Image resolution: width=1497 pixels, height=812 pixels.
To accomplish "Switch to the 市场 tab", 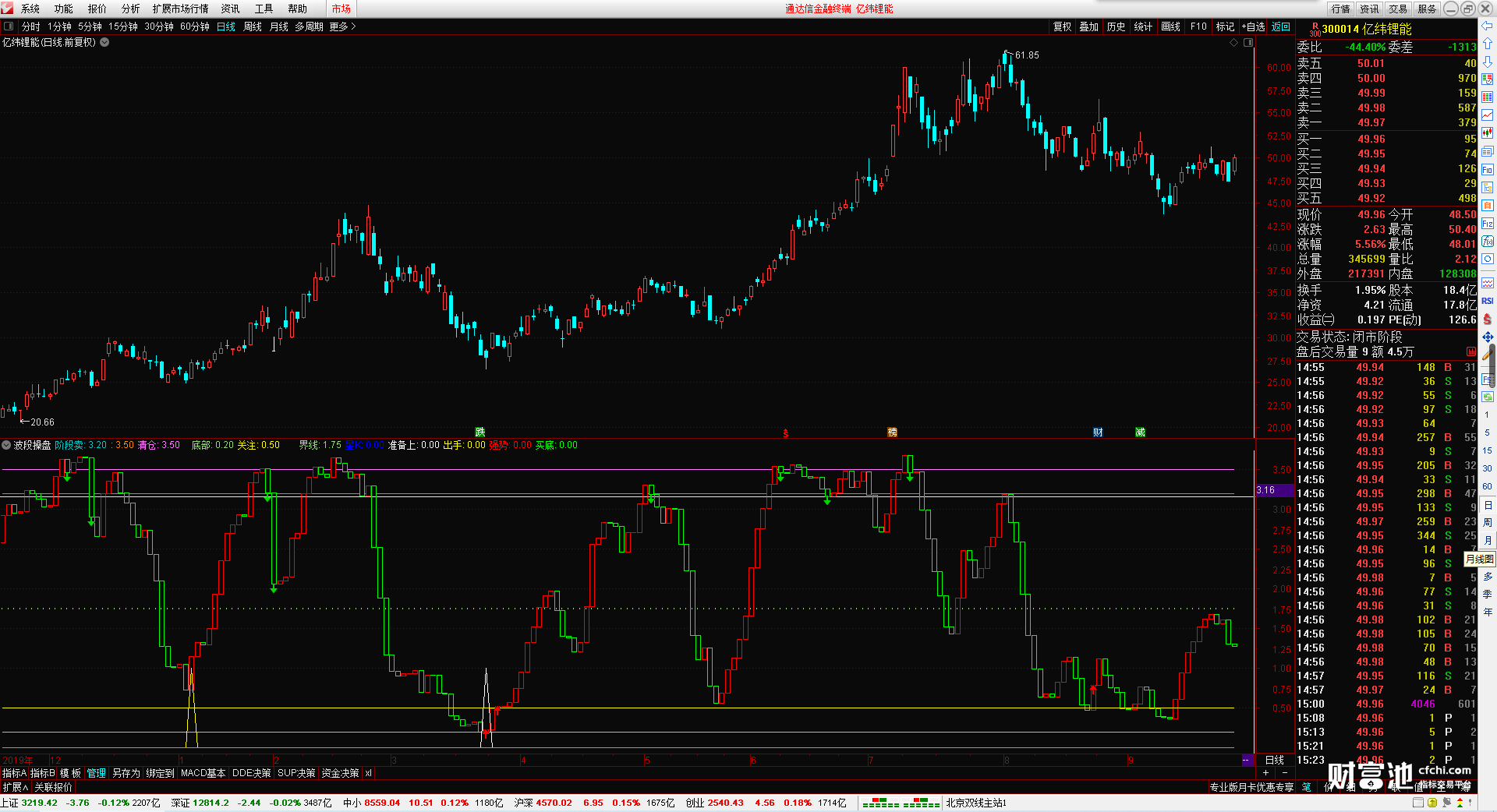I will pyautogui.click(x=342, y=9).
